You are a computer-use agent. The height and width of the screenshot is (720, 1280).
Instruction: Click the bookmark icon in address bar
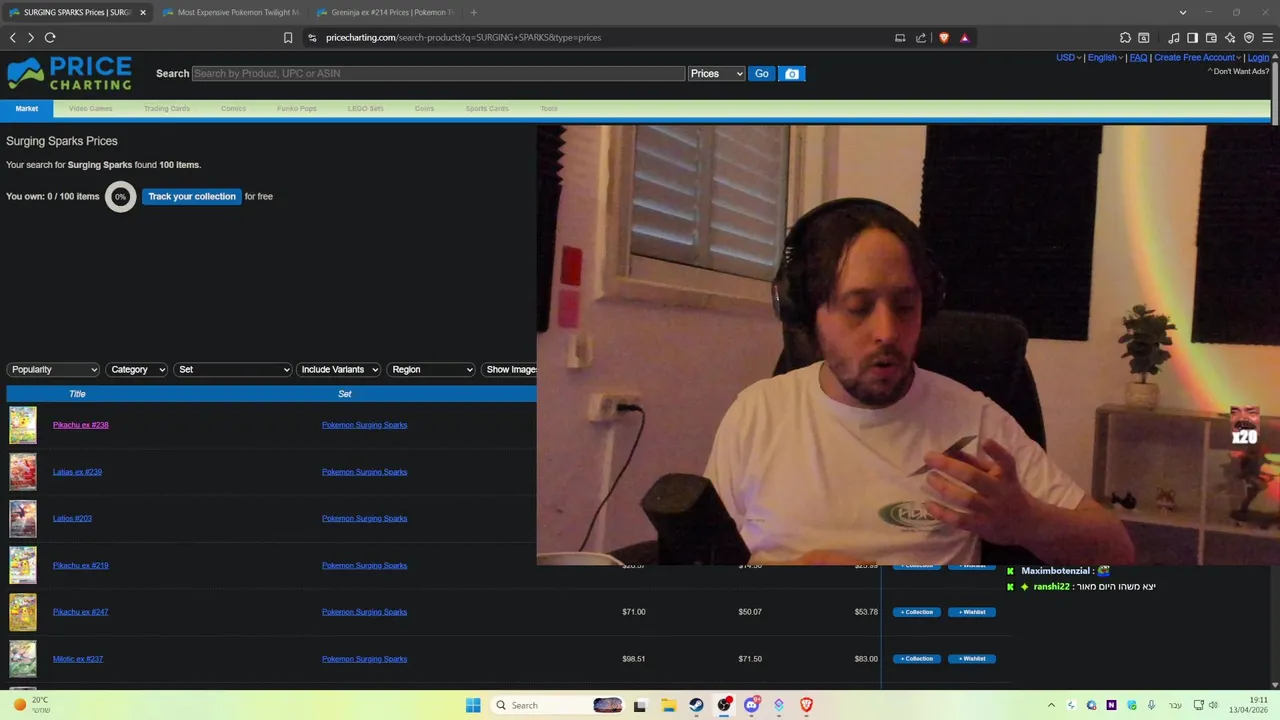click(288, 38)
